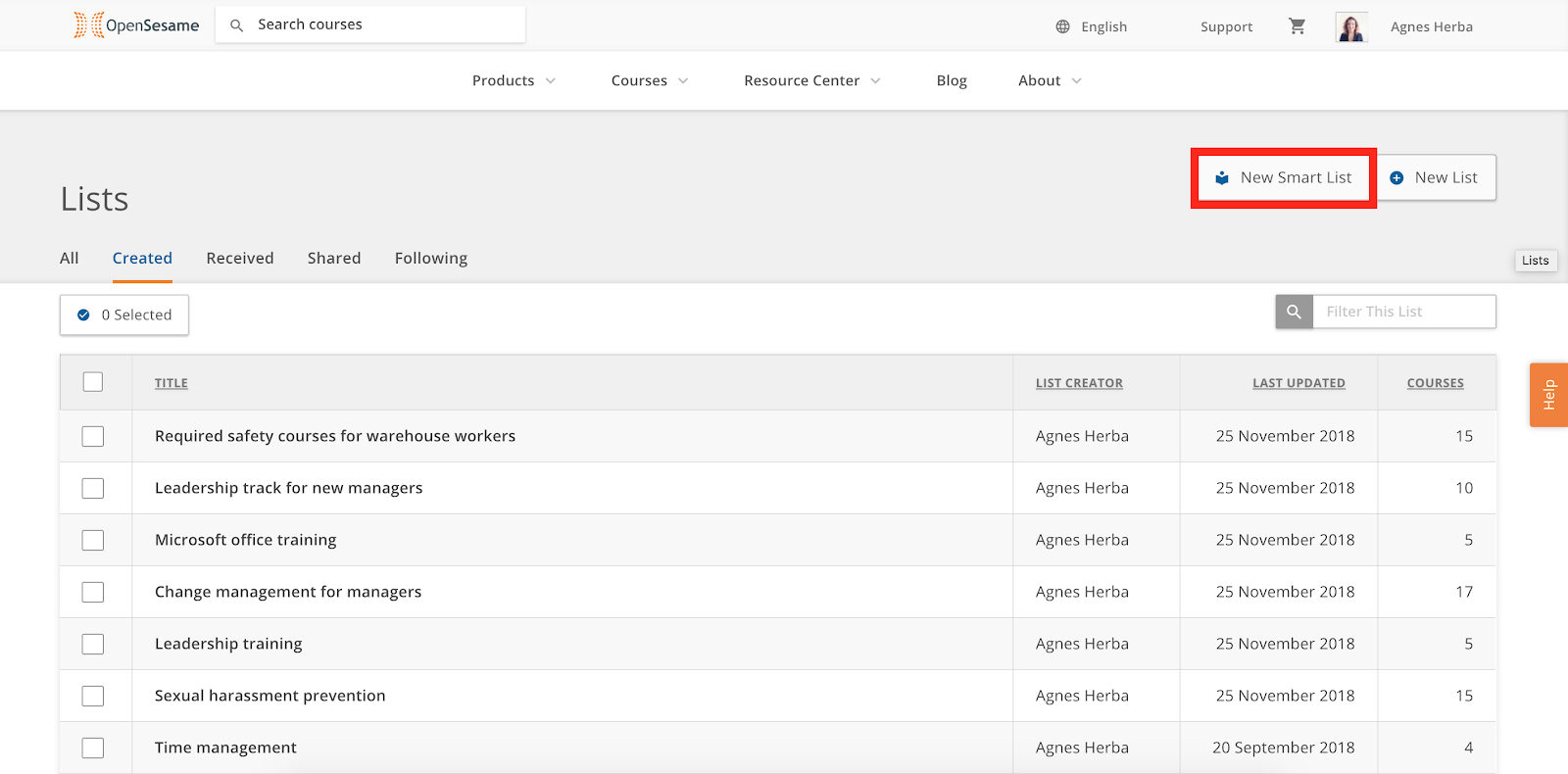This screenshot has width=1568, height=774.
Task: Click the New Smart List button
Action: point(1283,177)
